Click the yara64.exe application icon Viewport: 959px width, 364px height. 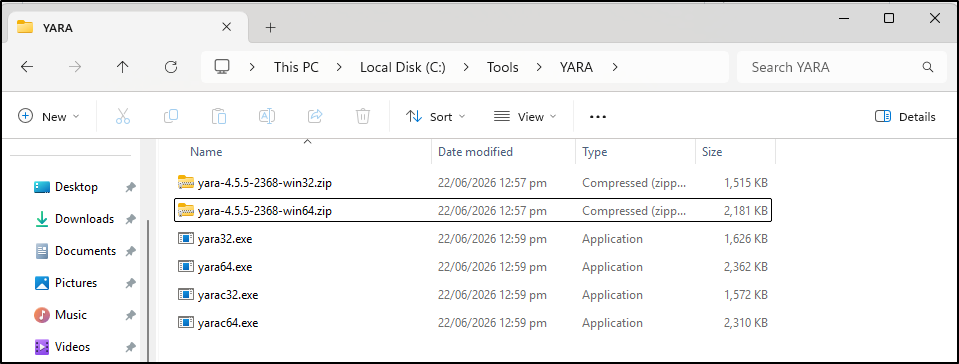tap(185, 267)
